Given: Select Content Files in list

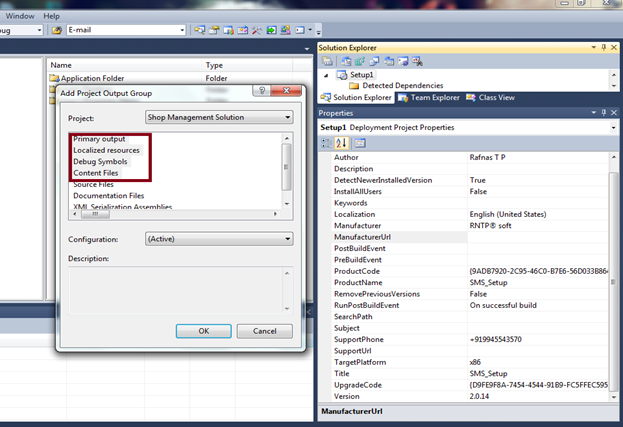Looking at the screenshot, I should tap(96, 173).
